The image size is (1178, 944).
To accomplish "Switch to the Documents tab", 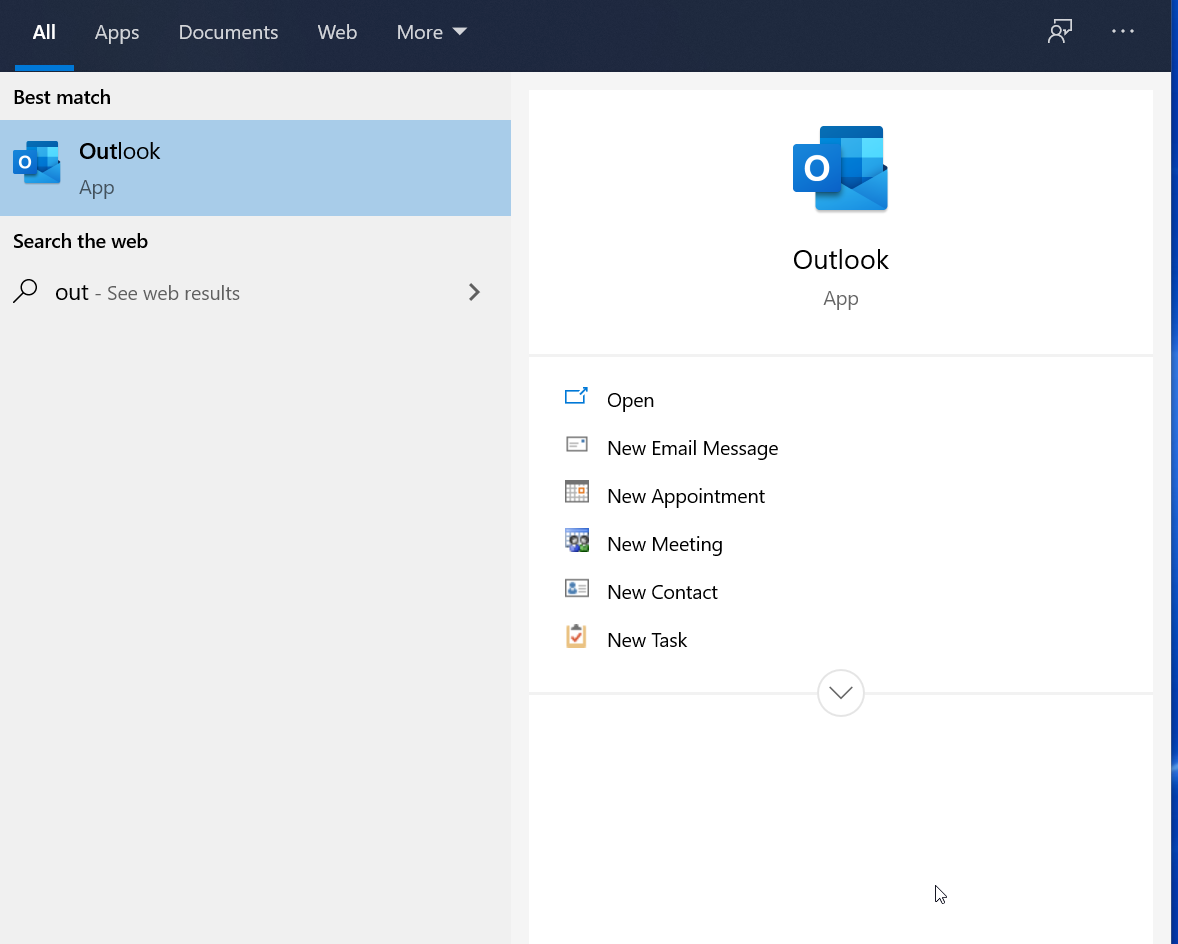I will [x=228, y=32].
